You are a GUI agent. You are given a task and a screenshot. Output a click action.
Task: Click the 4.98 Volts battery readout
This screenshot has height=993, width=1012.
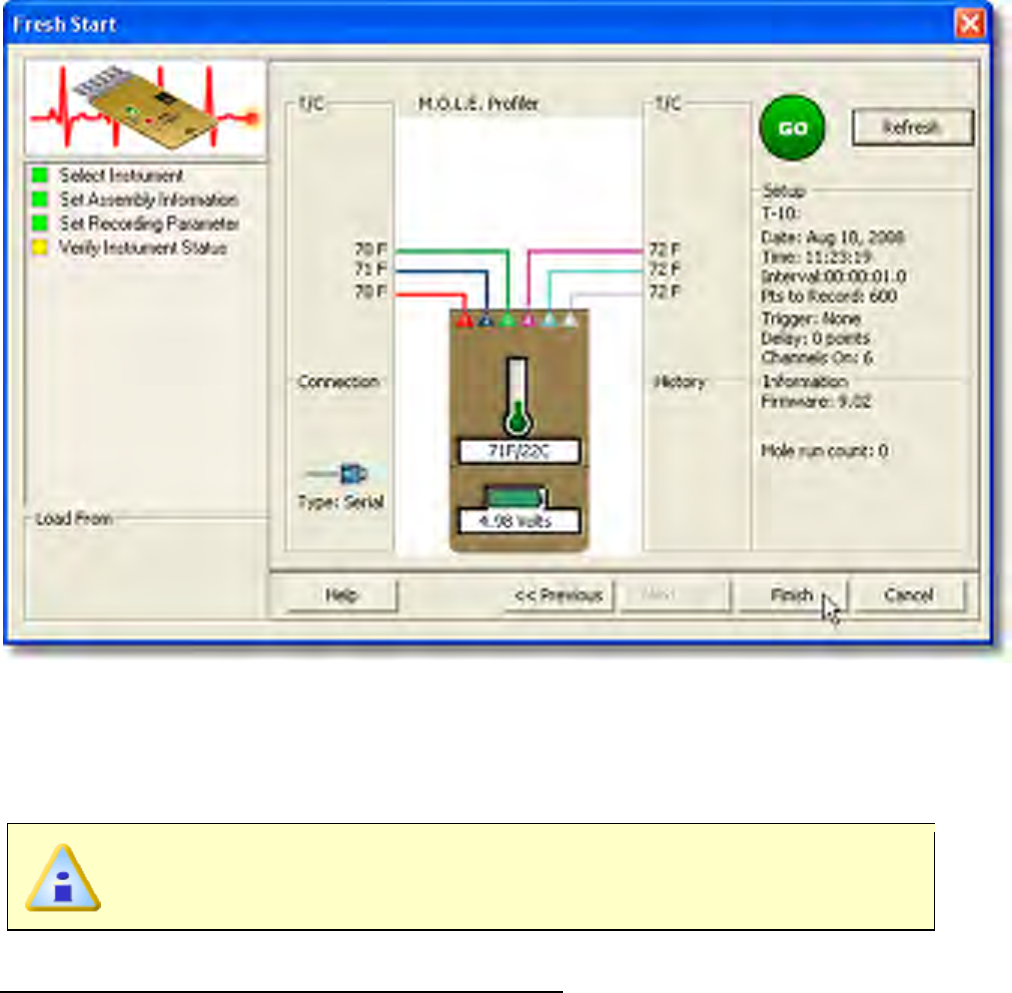[519, 521]
